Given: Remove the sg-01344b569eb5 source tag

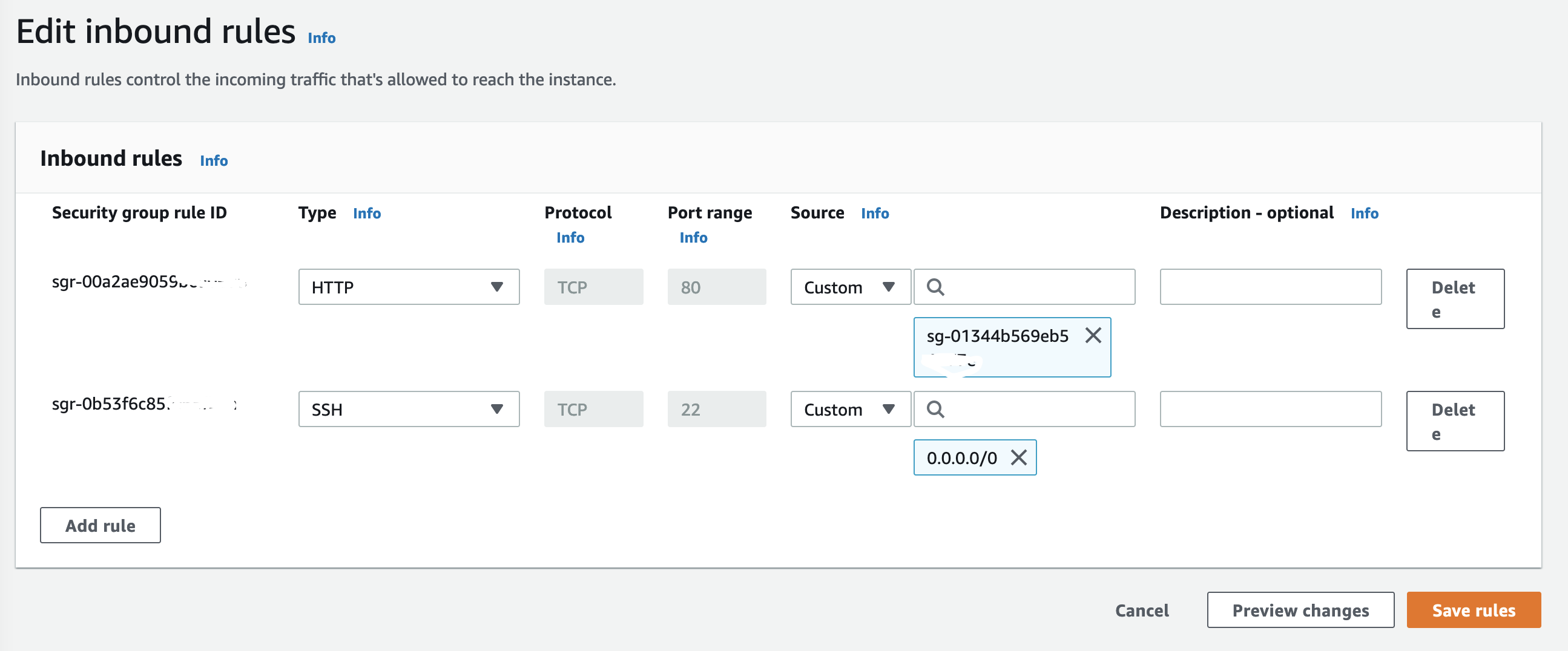Looking at the screenshot, I should click(1093, 335).
